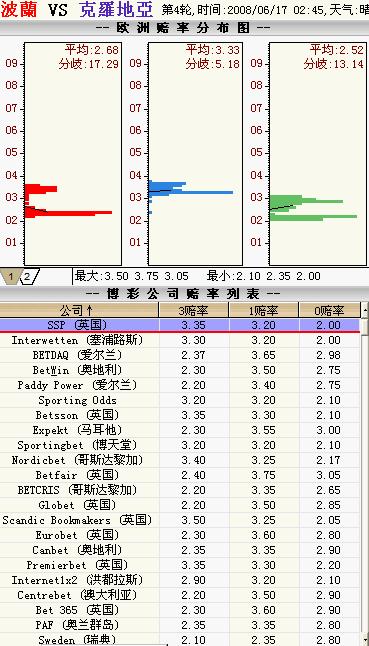Click the red home-win odds distribution chart

73,154
